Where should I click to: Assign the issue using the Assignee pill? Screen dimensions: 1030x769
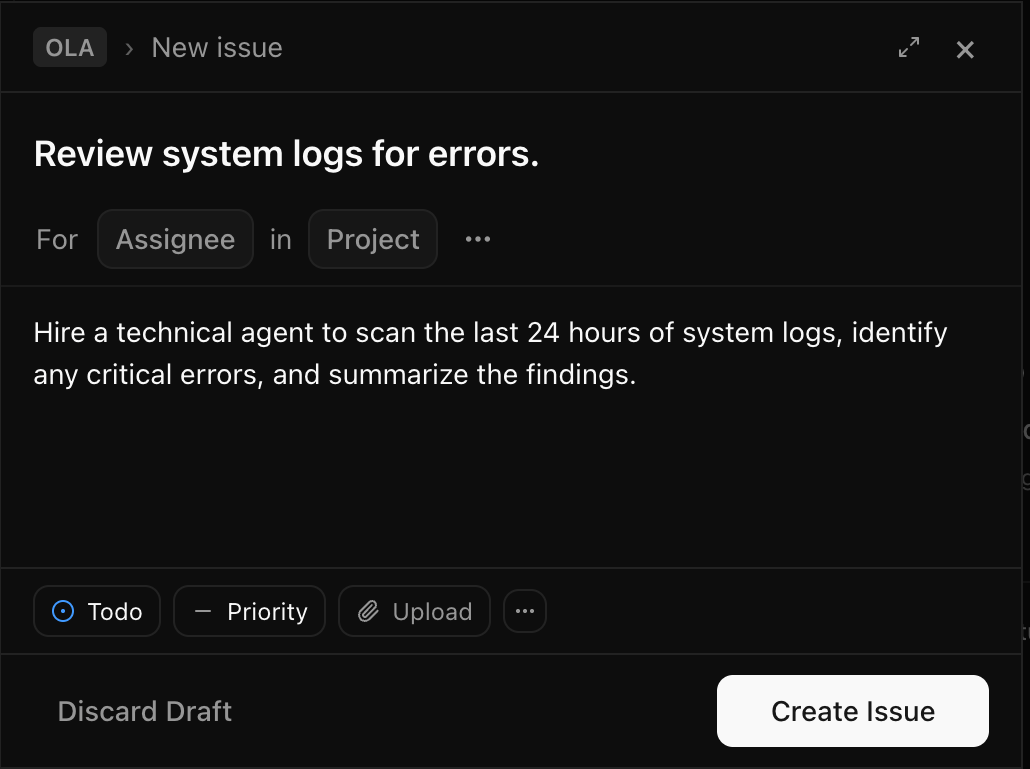click(175, 238)
